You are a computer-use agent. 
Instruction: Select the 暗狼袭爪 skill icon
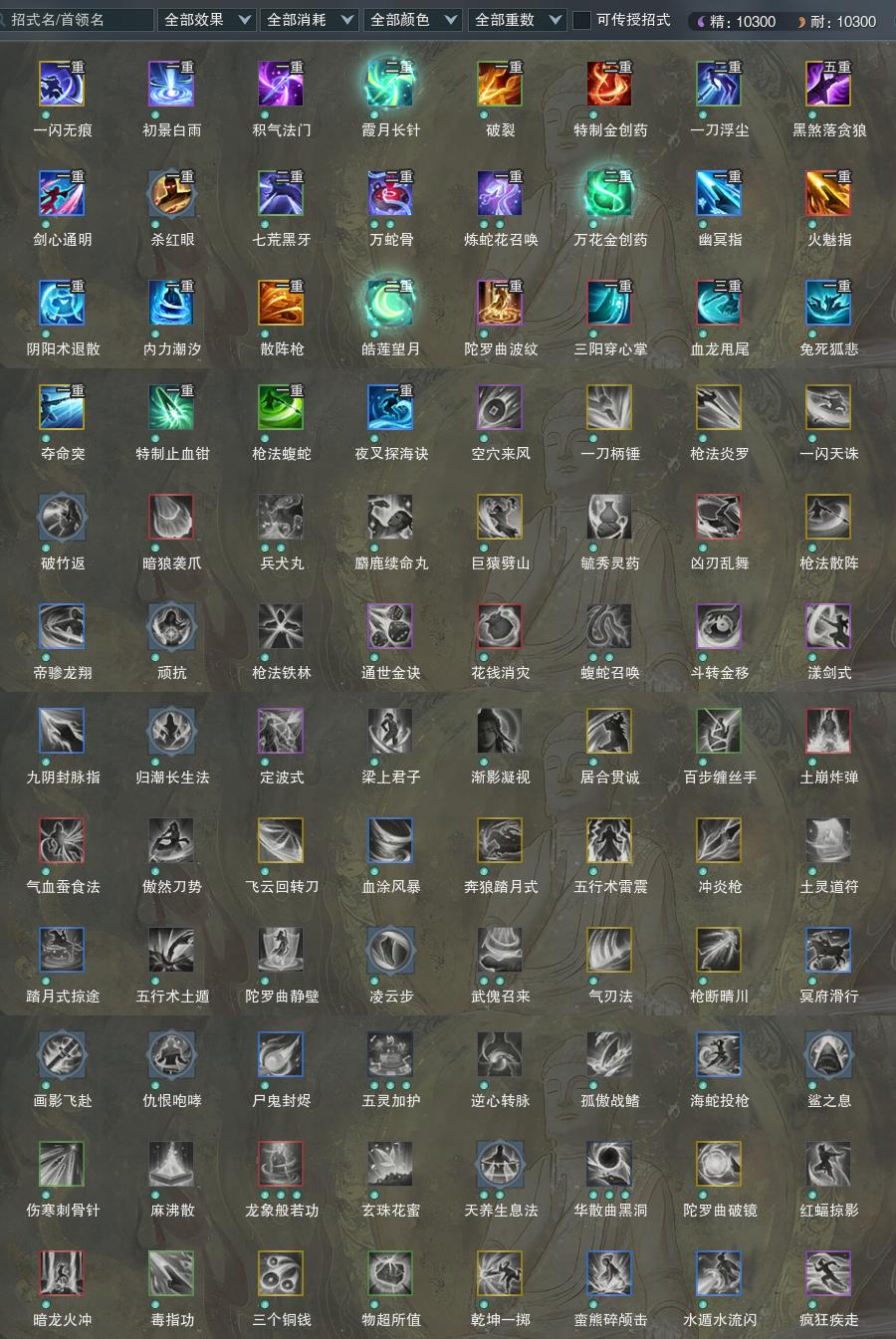[x=172, y=517]
